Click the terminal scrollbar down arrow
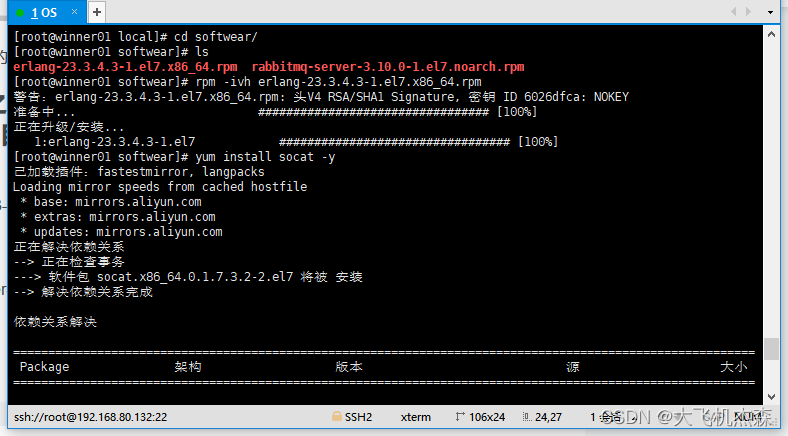This screenshot has width=788, height=436. [771, 397]
